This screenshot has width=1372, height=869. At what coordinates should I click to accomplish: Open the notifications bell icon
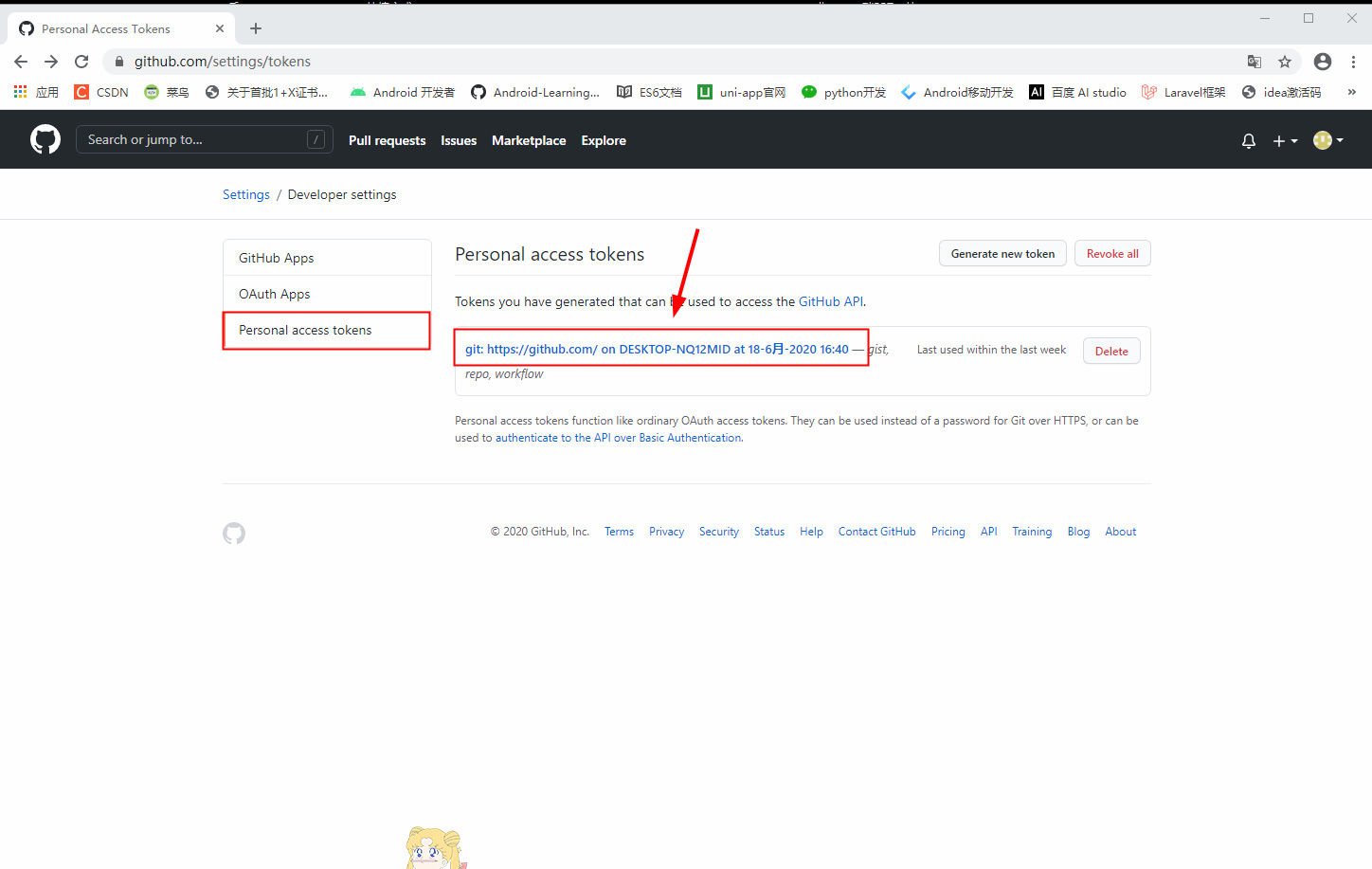click(1249, 140)
